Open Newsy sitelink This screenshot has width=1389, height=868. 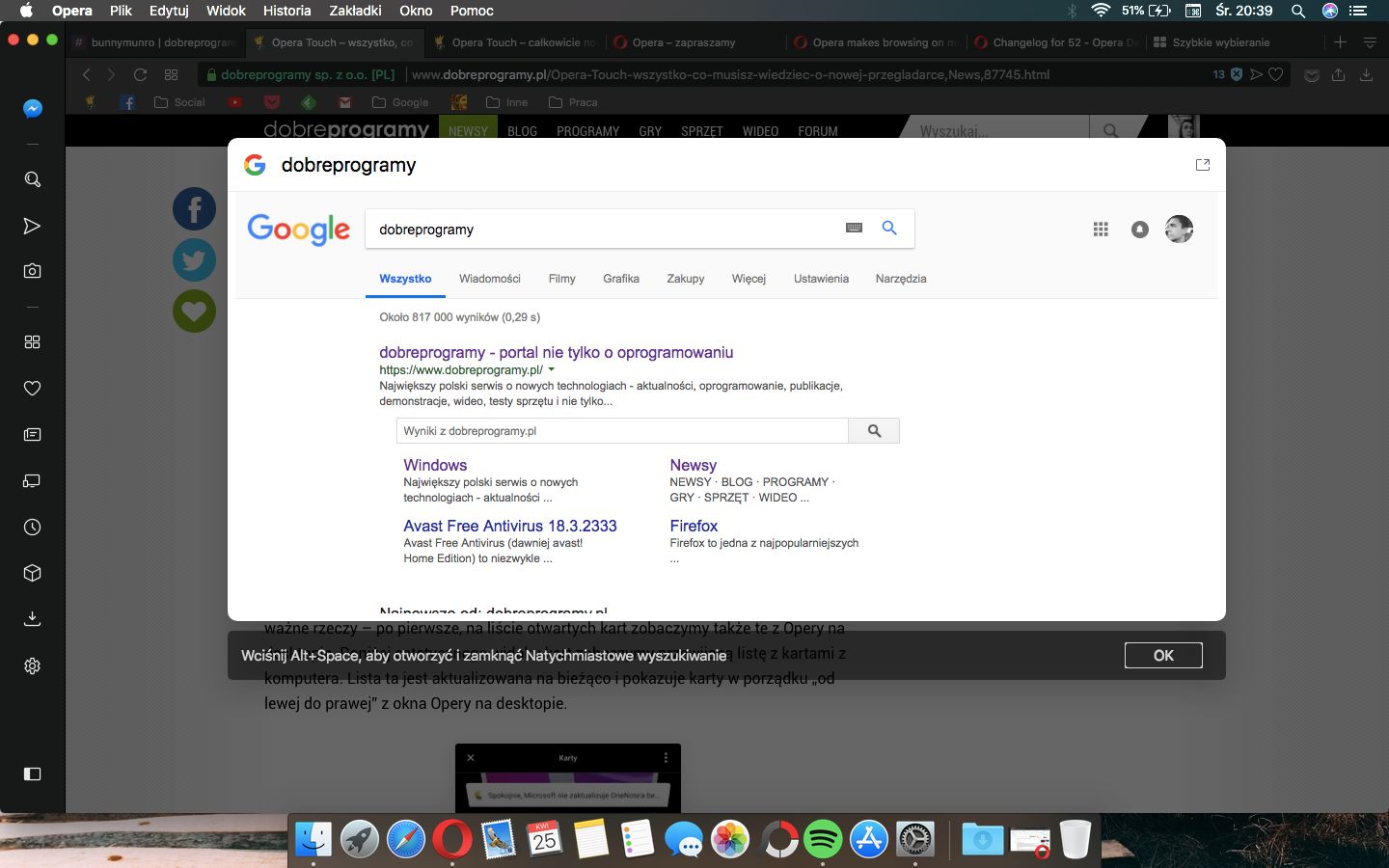pyautogui.click(x=694, y=465)
